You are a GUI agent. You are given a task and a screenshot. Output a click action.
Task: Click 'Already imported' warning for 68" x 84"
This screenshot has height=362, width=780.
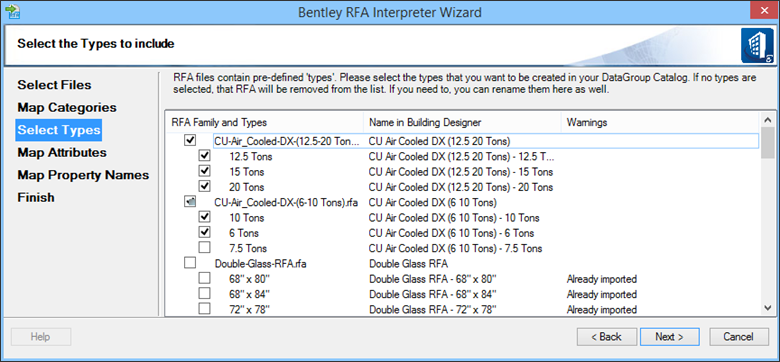tap(602, 294)
